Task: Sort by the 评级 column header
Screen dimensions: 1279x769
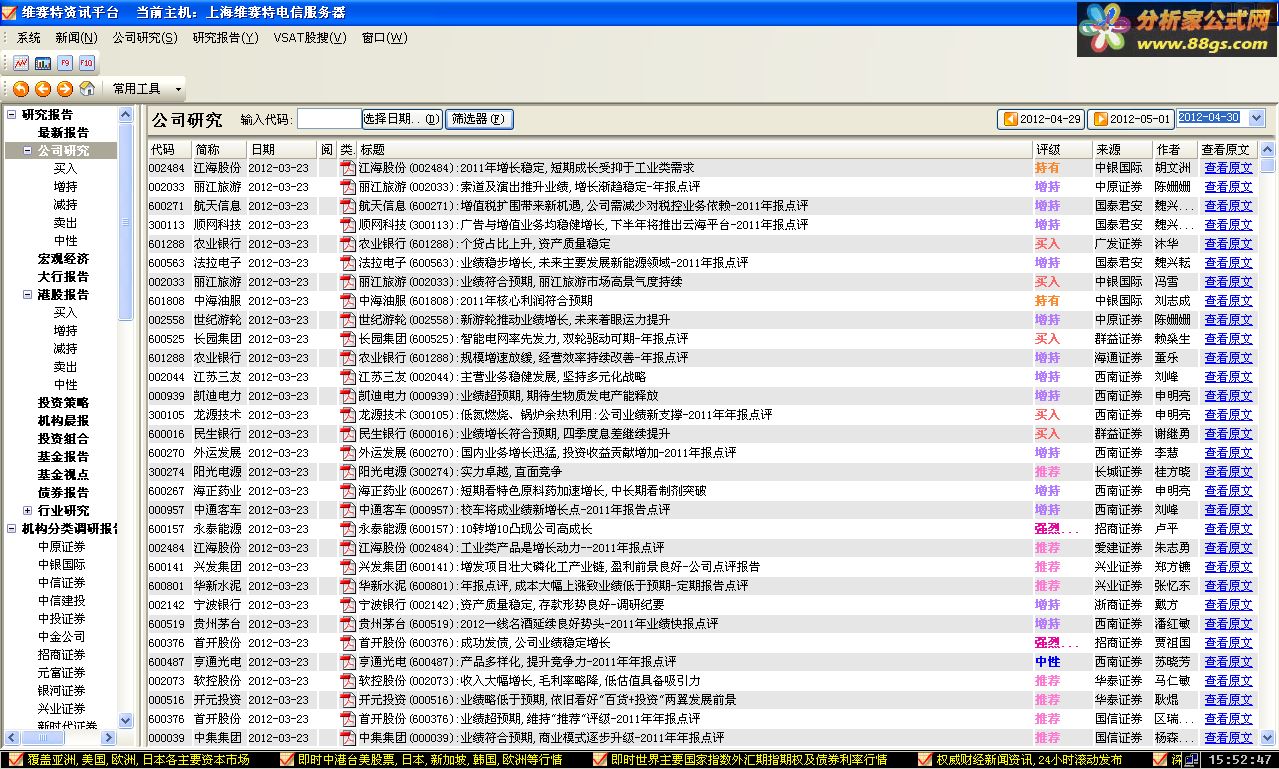Action: click(x=1061, y=150)
